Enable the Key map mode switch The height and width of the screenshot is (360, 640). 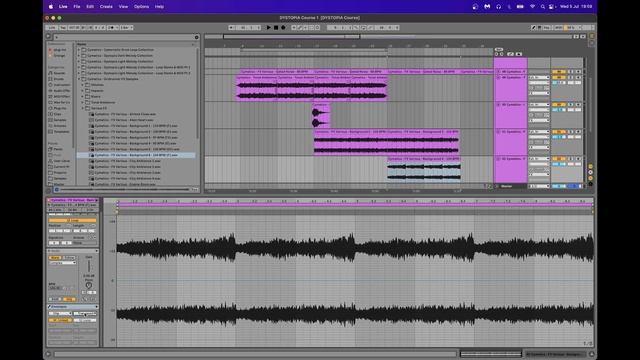pyautogui.click(x=547, y=28)
